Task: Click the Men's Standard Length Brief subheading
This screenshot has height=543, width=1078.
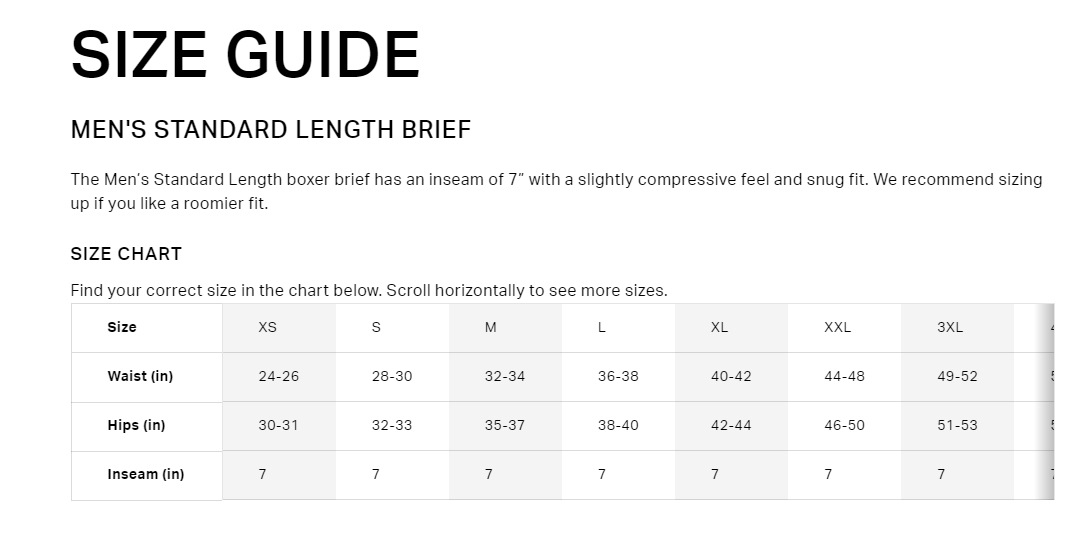Action: (x=270, y=130)
